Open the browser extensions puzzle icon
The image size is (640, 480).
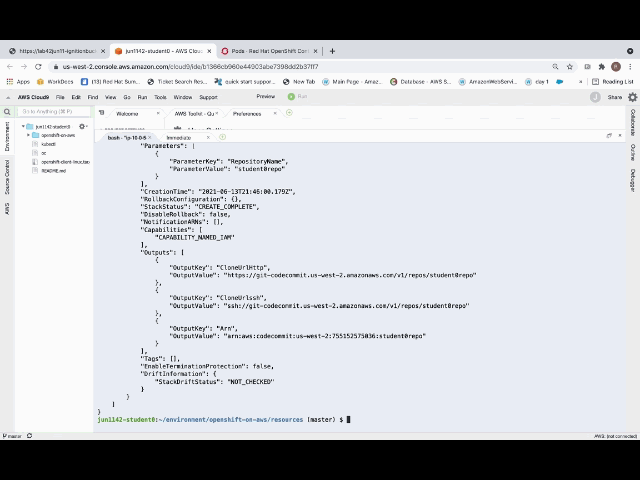[602, 67]
